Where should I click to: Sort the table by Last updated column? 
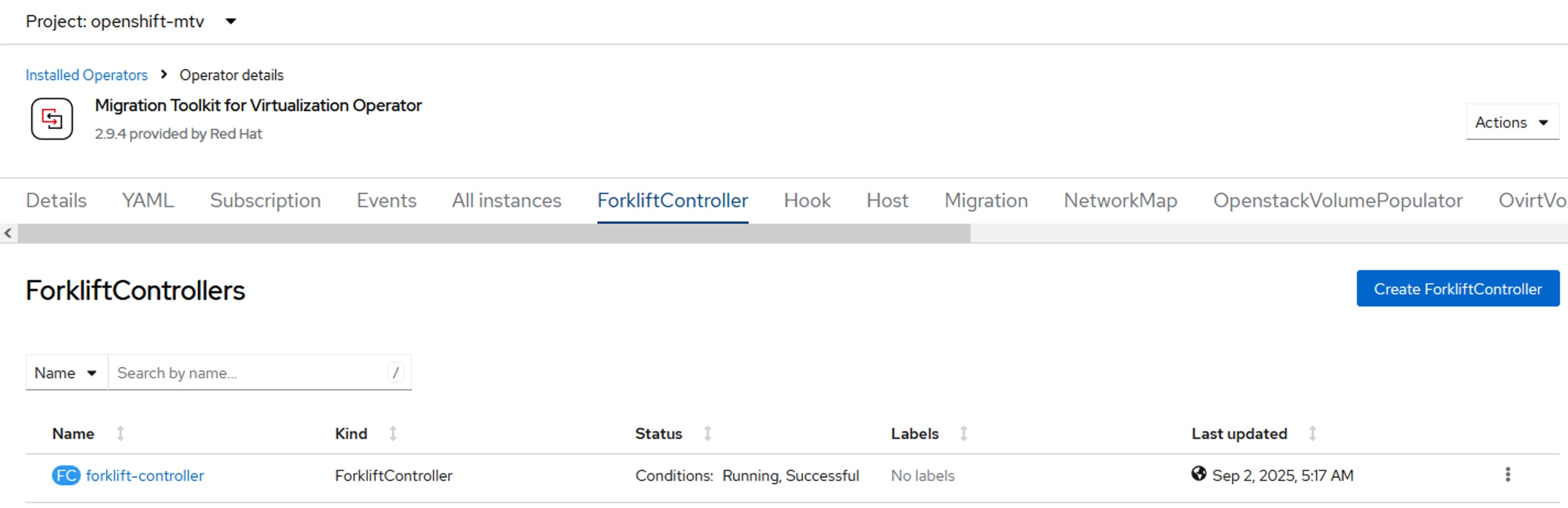point(1312,433)
